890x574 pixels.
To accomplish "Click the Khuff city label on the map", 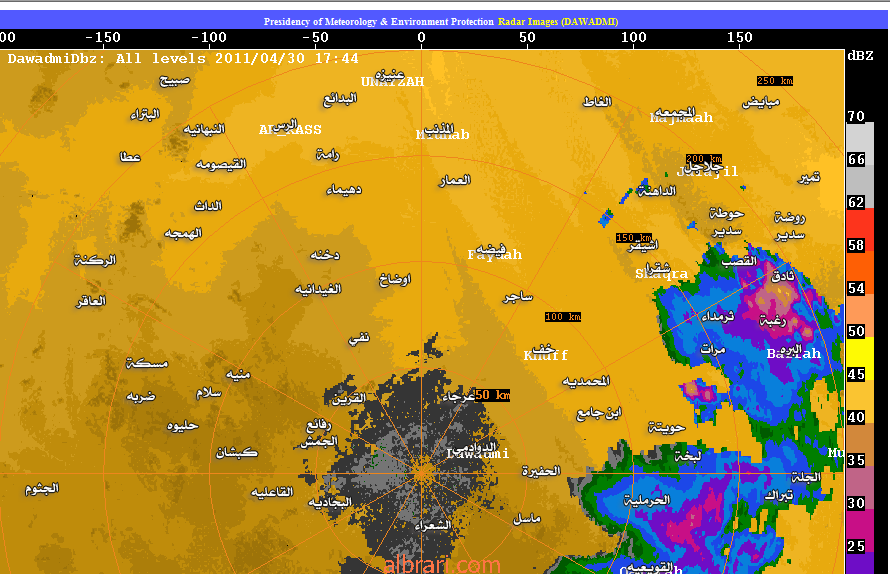I will (x=545, y=355).
